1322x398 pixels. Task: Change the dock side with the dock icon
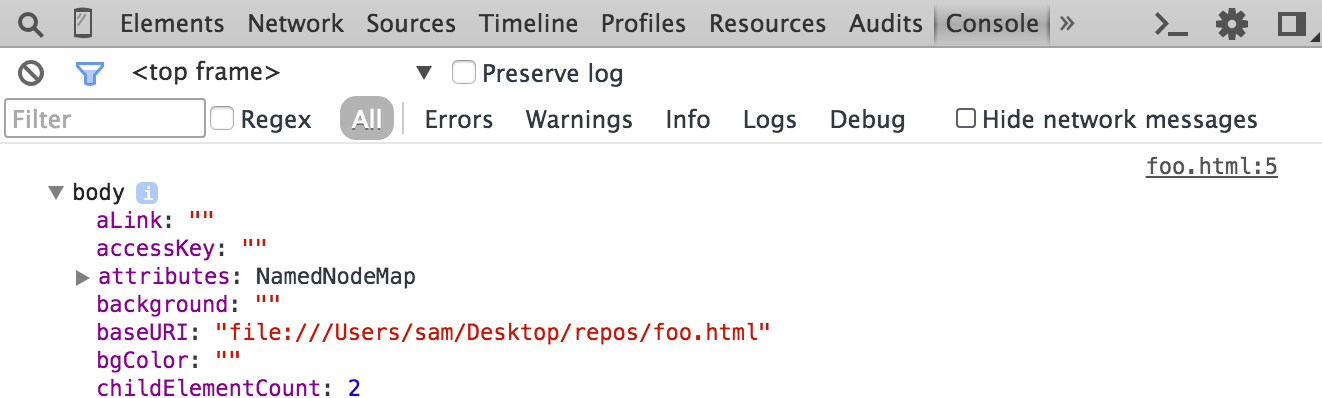click(1293, 24)
